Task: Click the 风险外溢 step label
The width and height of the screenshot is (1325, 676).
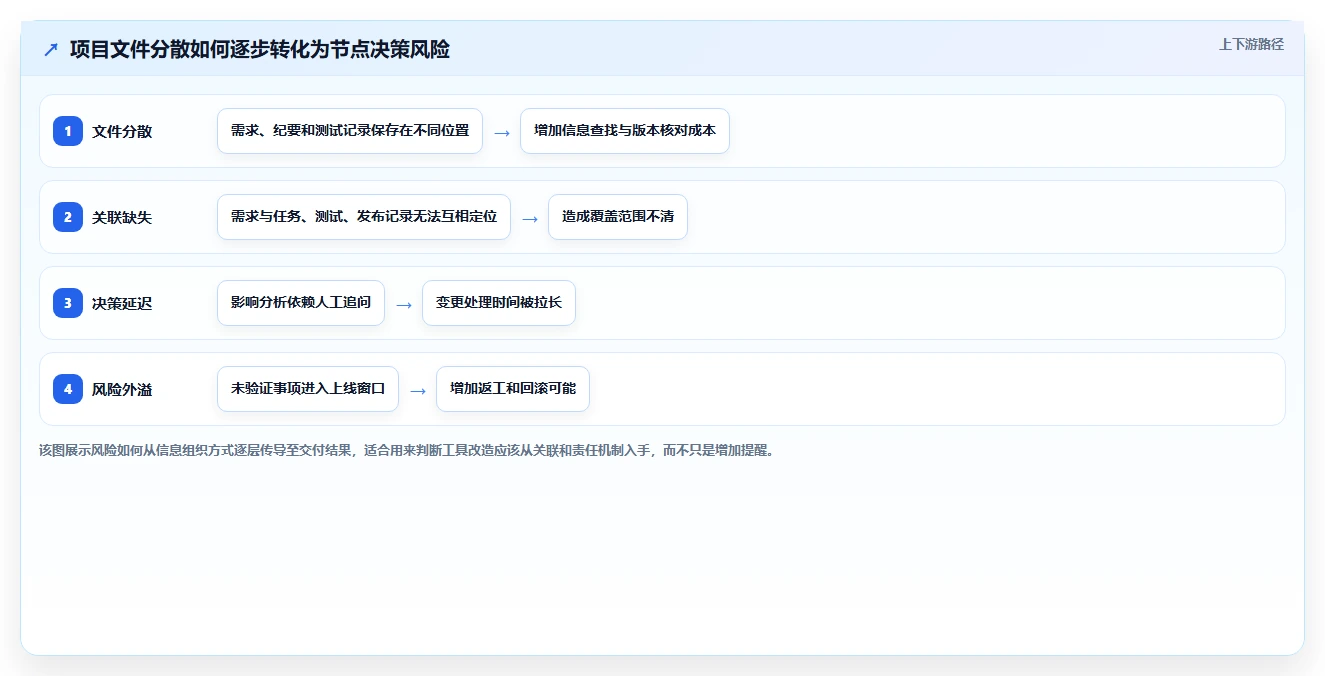Action: tap(122, 389)
